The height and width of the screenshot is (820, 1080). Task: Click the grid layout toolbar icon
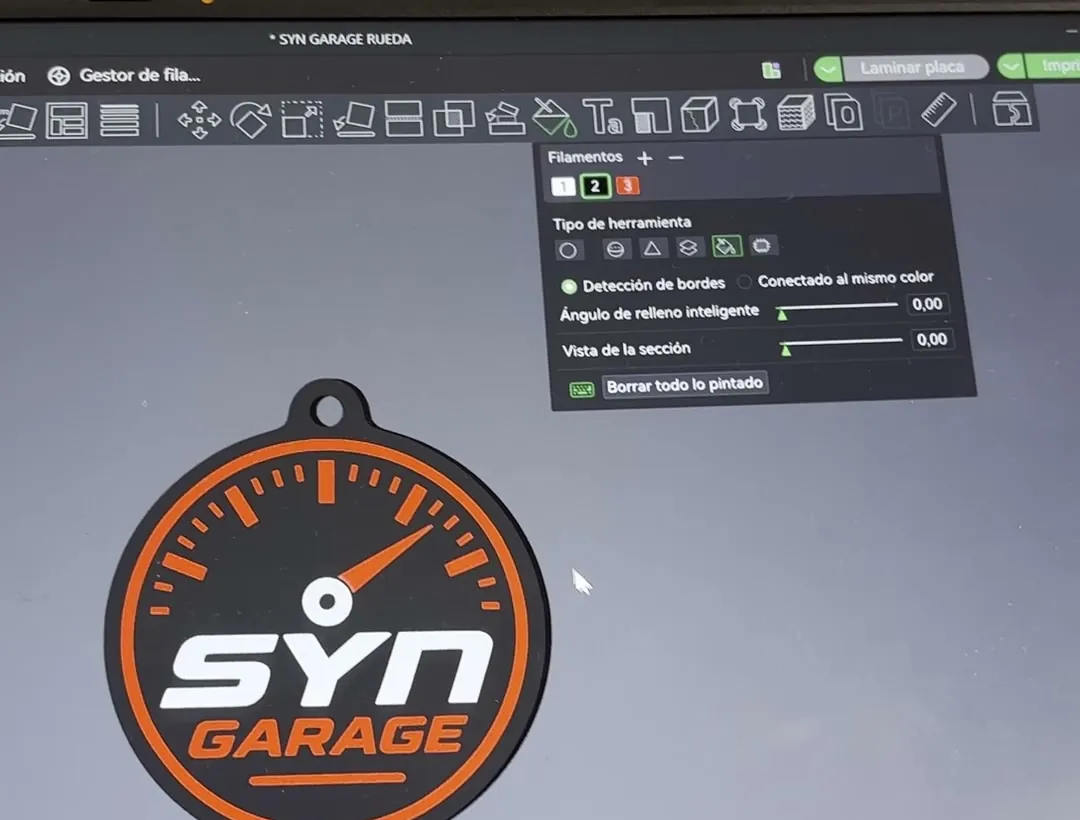point(67,120)
